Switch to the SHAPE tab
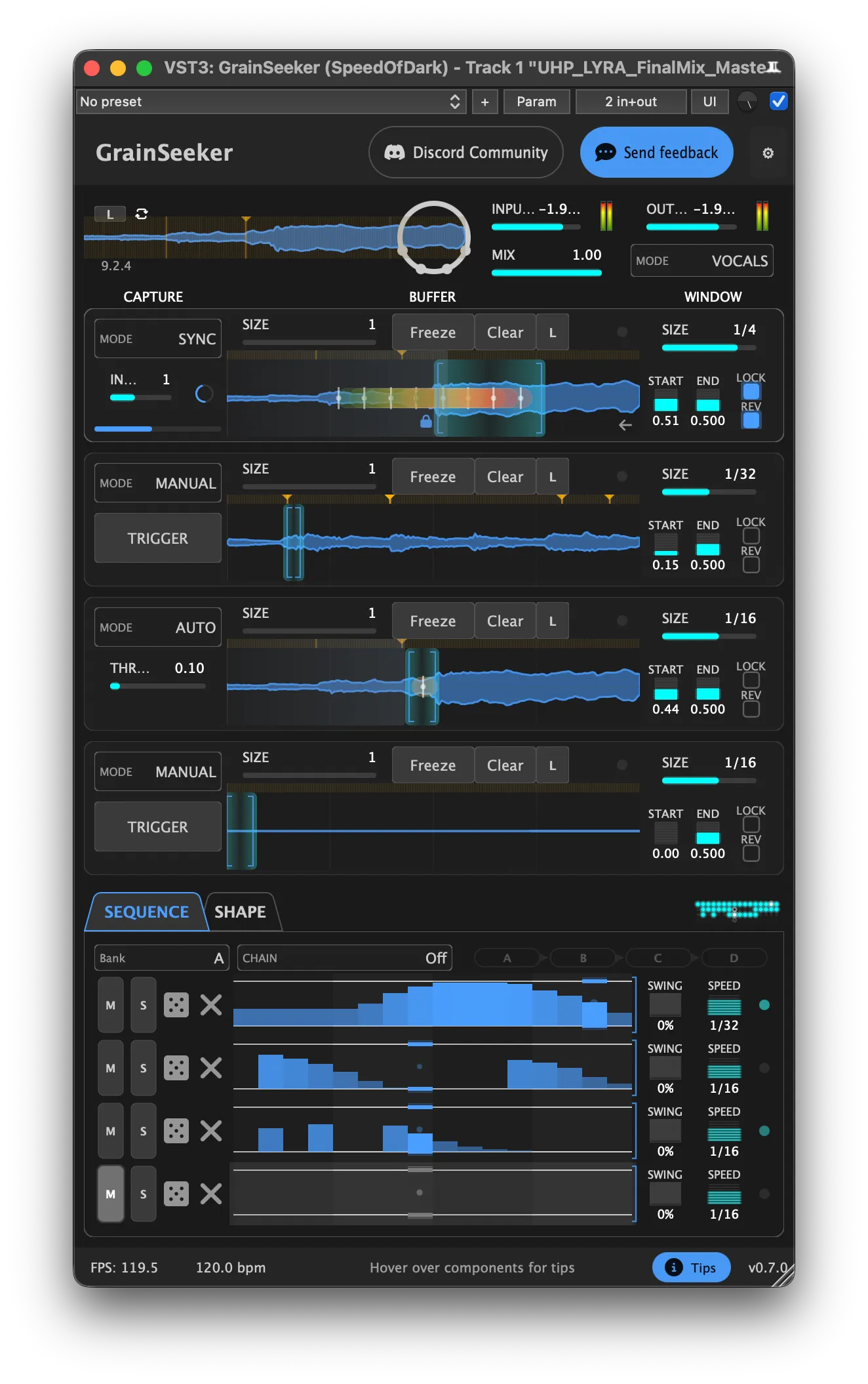The width and height of the screenshot is (868, 1384). point(241,912)
